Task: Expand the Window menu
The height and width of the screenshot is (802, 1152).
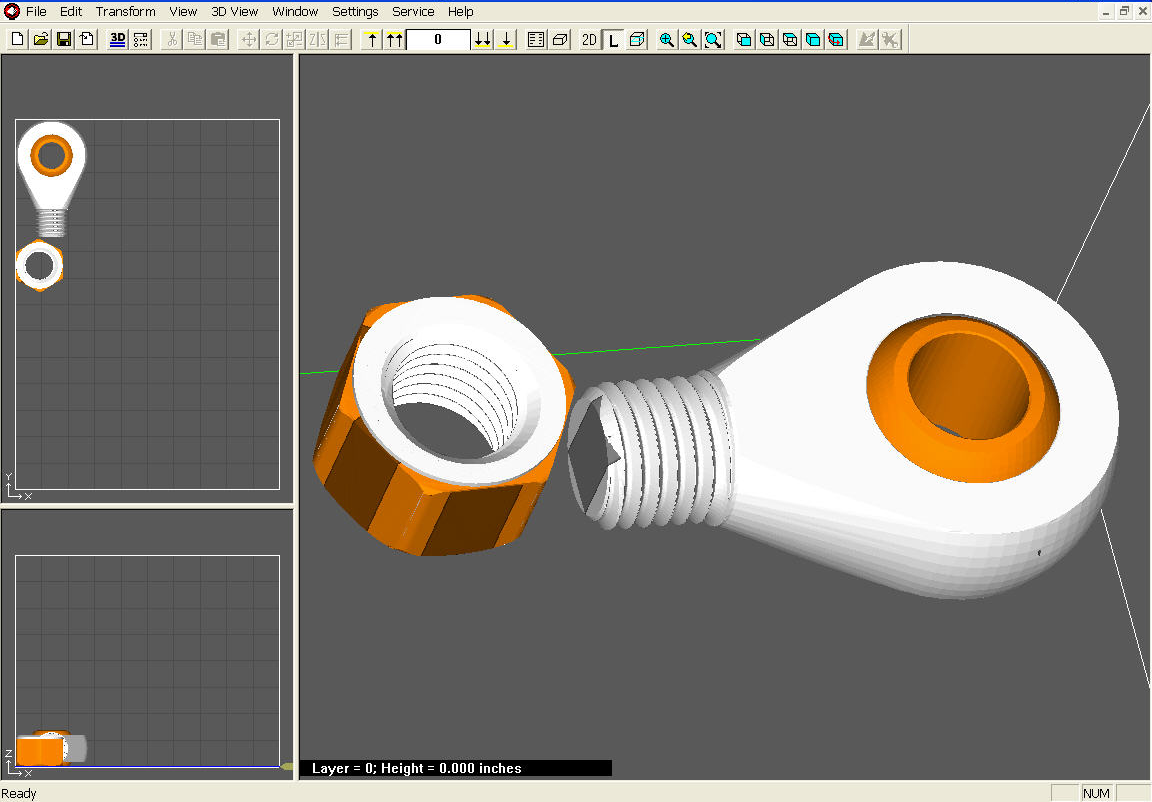Action: coord(294,11)
